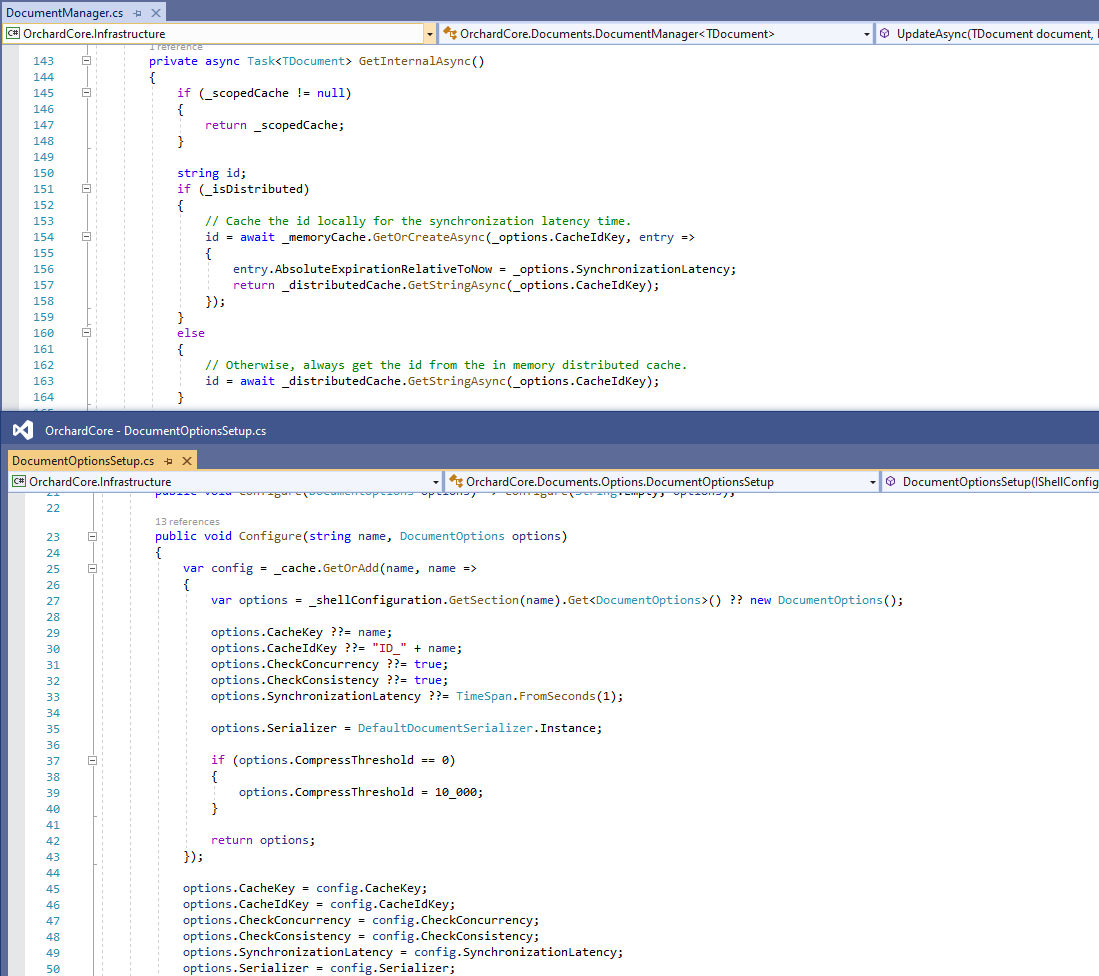This screenshot has height=976, width=1099.
Task: Collapse the GetInternalAsync method at line 143
Action: click(86, 61)
